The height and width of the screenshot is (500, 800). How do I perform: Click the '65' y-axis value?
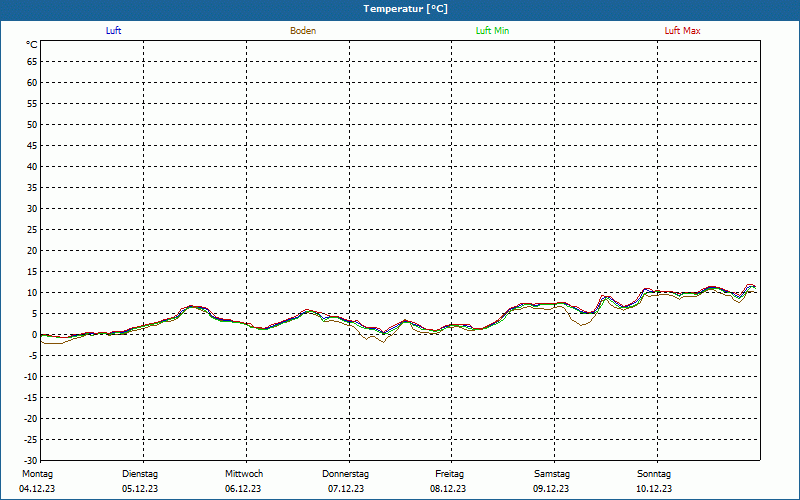(32, 62)
